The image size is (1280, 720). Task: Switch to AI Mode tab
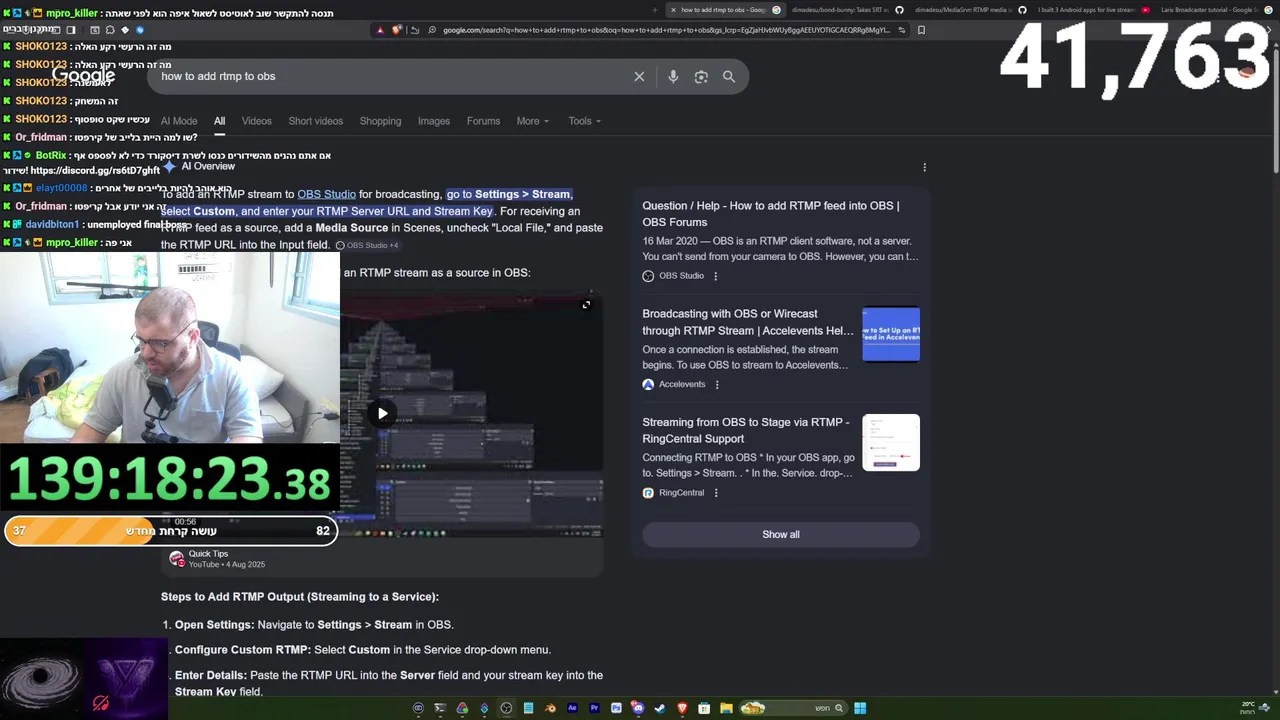179,121
